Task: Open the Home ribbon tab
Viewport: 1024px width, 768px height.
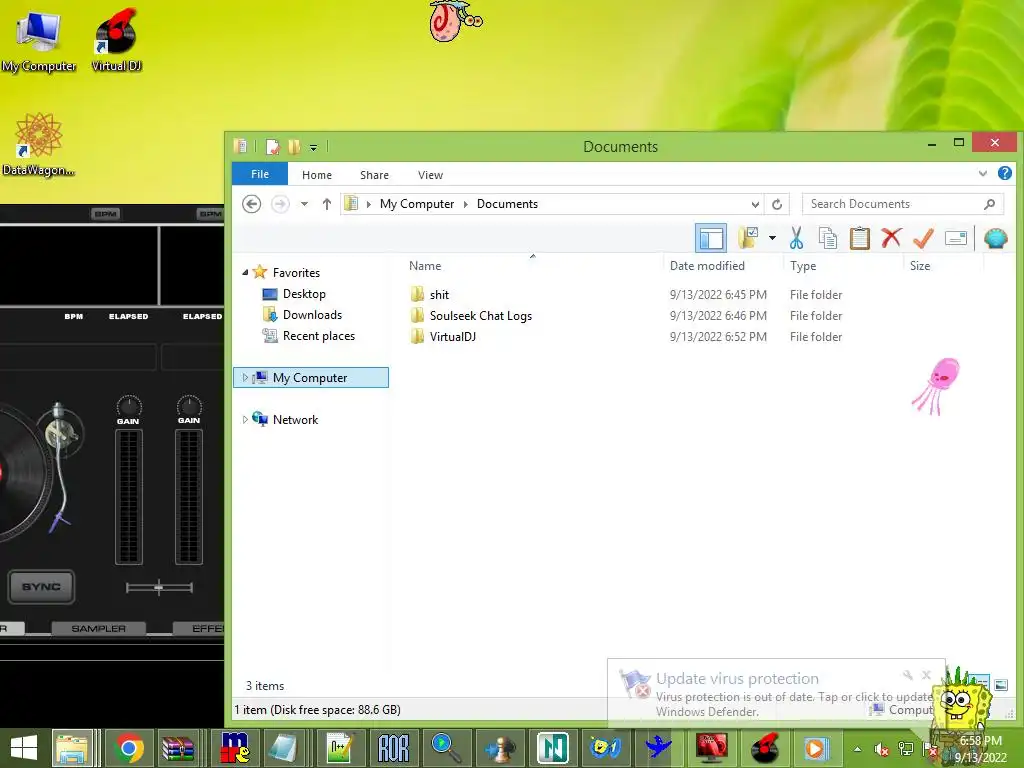Action: pyautogui.click(x=317, y=175)
